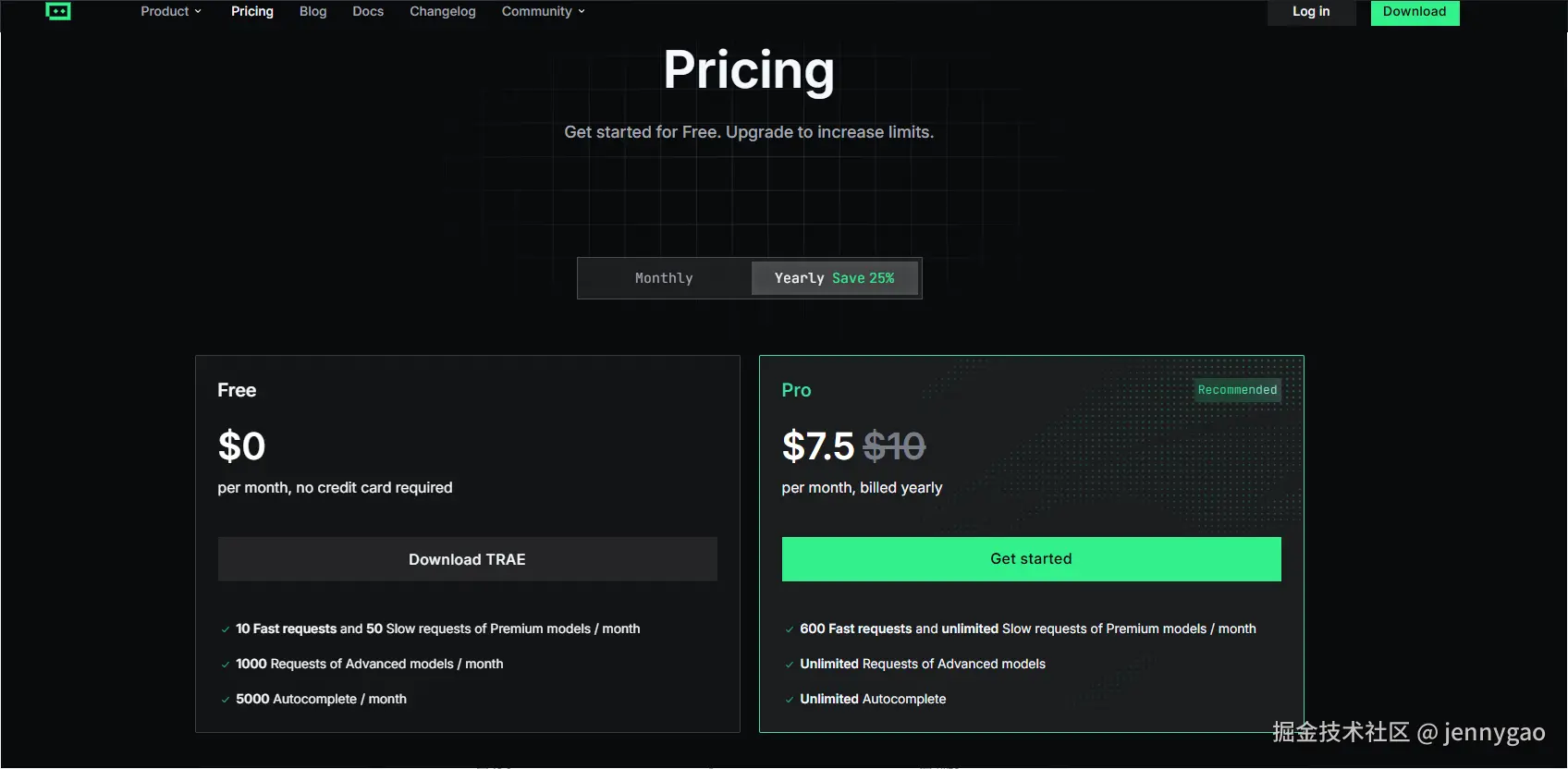Switch billing to Monthly

[x=664, y=278]
